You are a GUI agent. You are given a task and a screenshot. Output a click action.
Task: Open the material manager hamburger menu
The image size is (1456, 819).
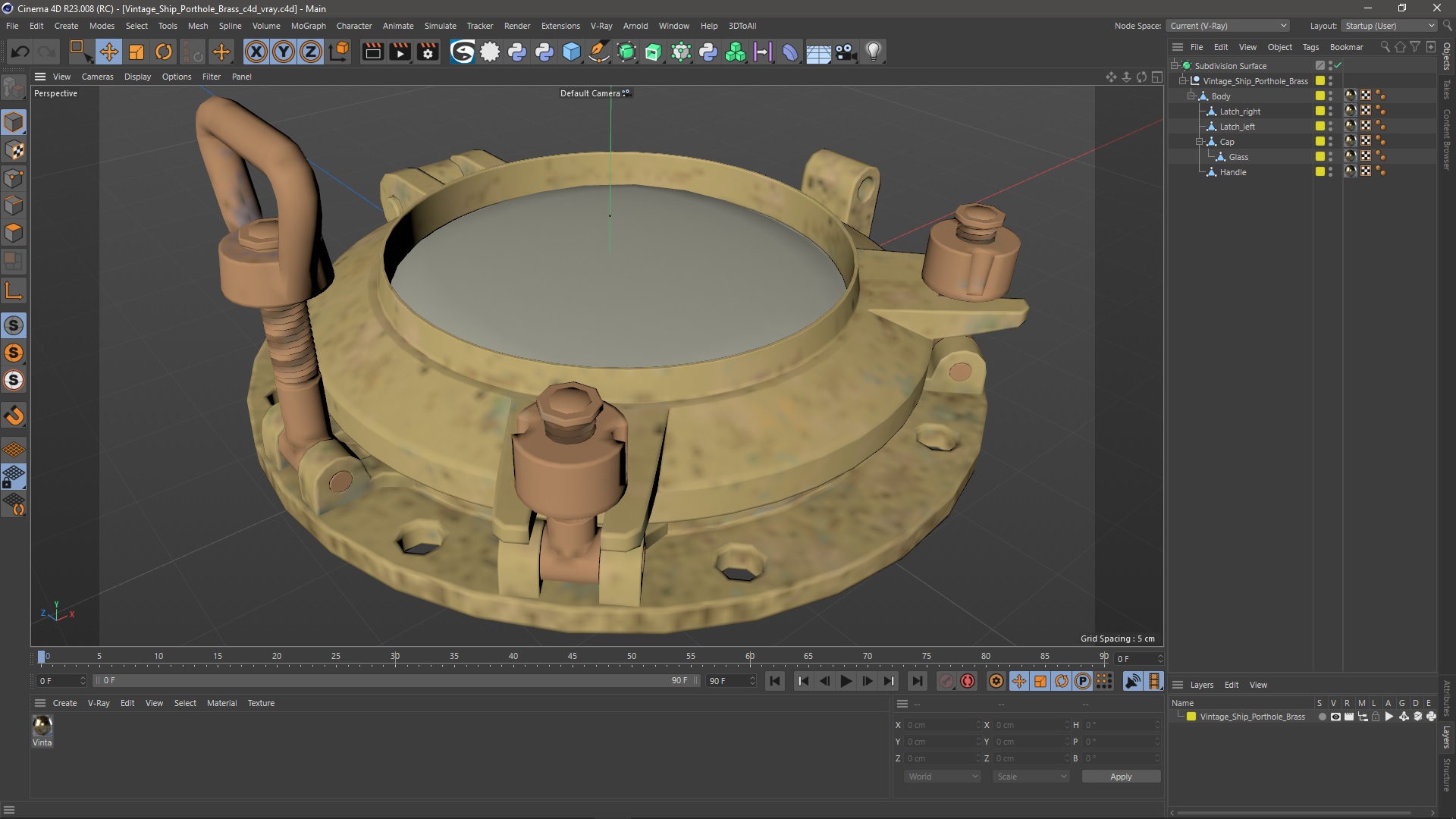(x=40, y=703)
